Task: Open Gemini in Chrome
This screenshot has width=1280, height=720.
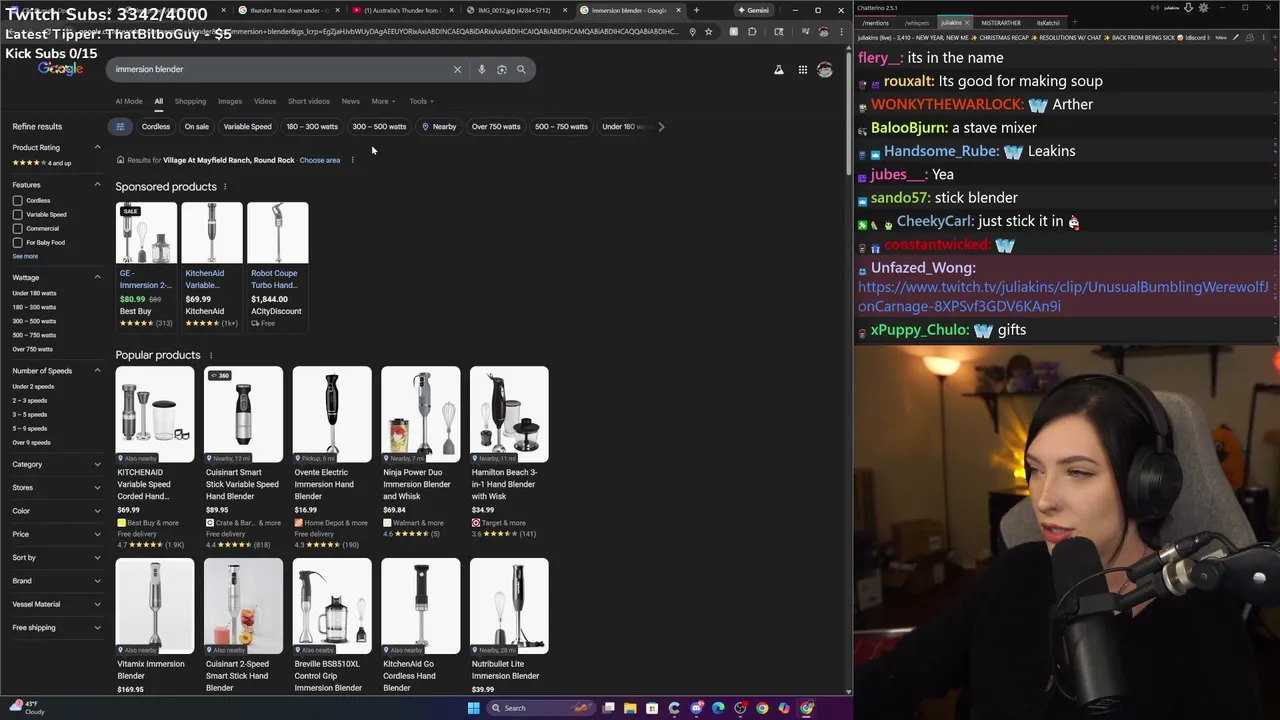Action: point(753,10)
